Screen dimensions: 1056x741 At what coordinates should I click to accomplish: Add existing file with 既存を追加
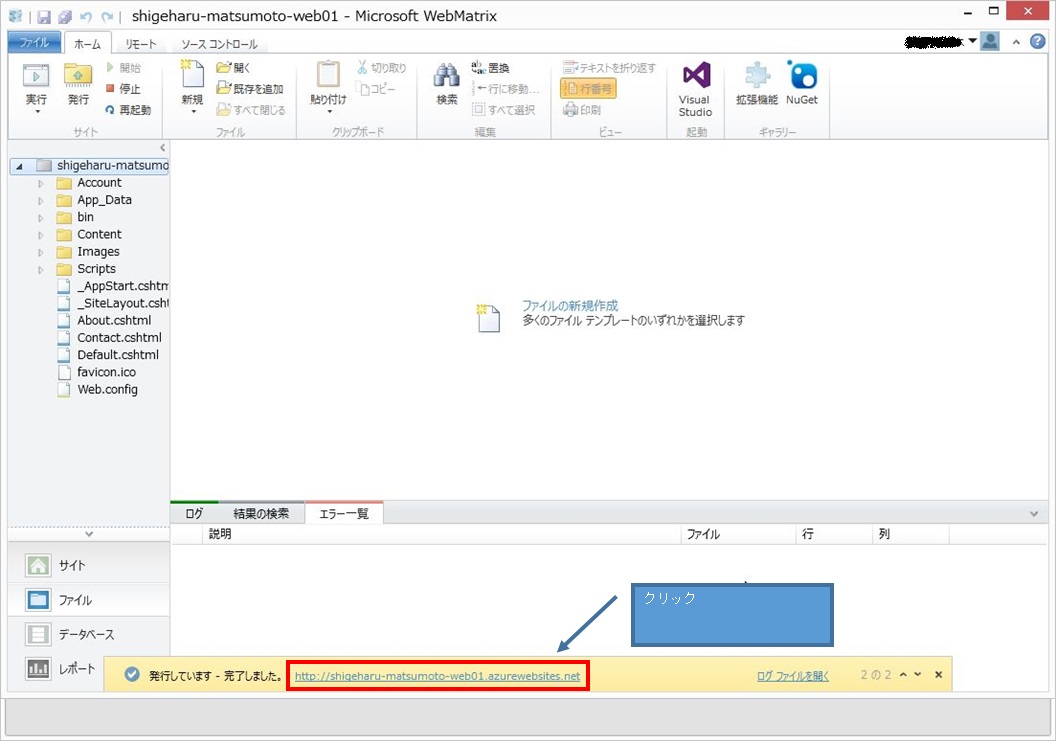click(x=250, y=89)
